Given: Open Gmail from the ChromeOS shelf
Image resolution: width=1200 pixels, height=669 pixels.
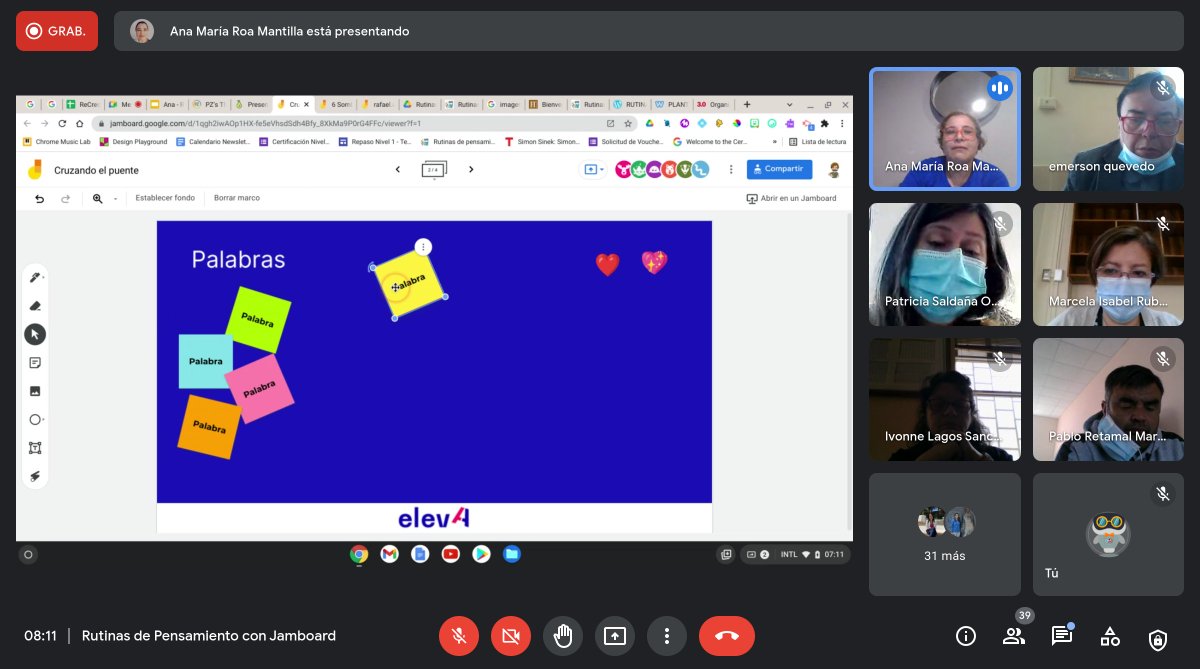Looking at the screenshot, I should point(390,554).
